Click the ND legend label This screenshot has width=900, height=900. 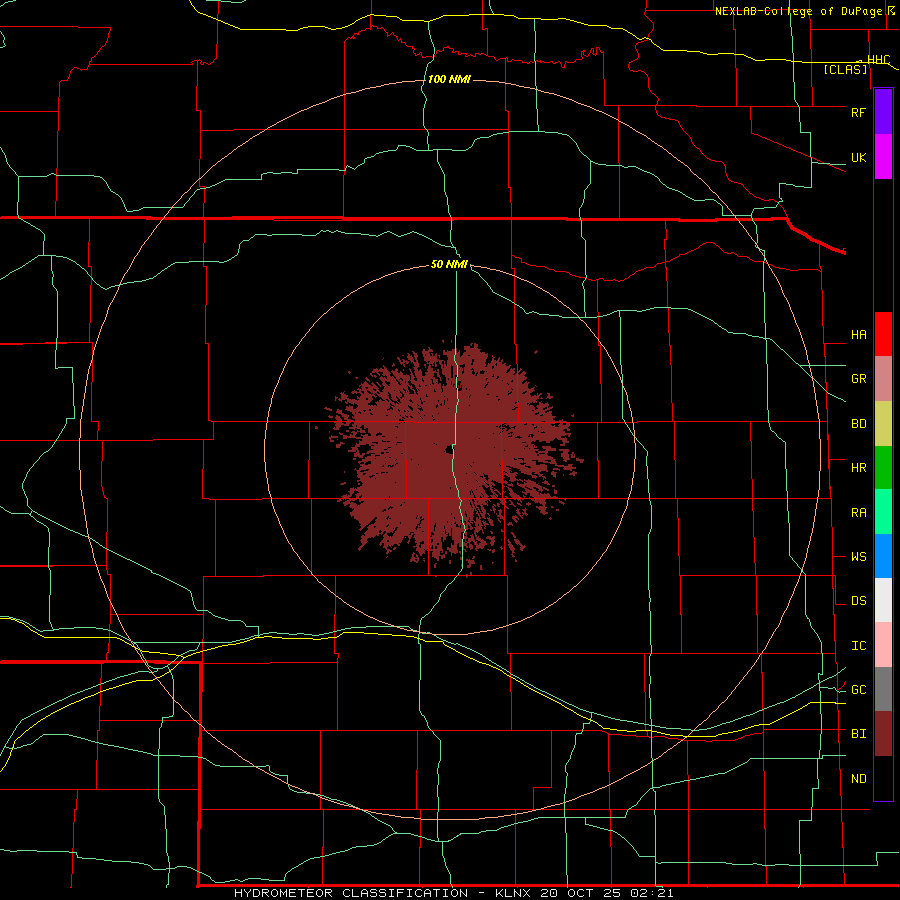pos(858,779)
